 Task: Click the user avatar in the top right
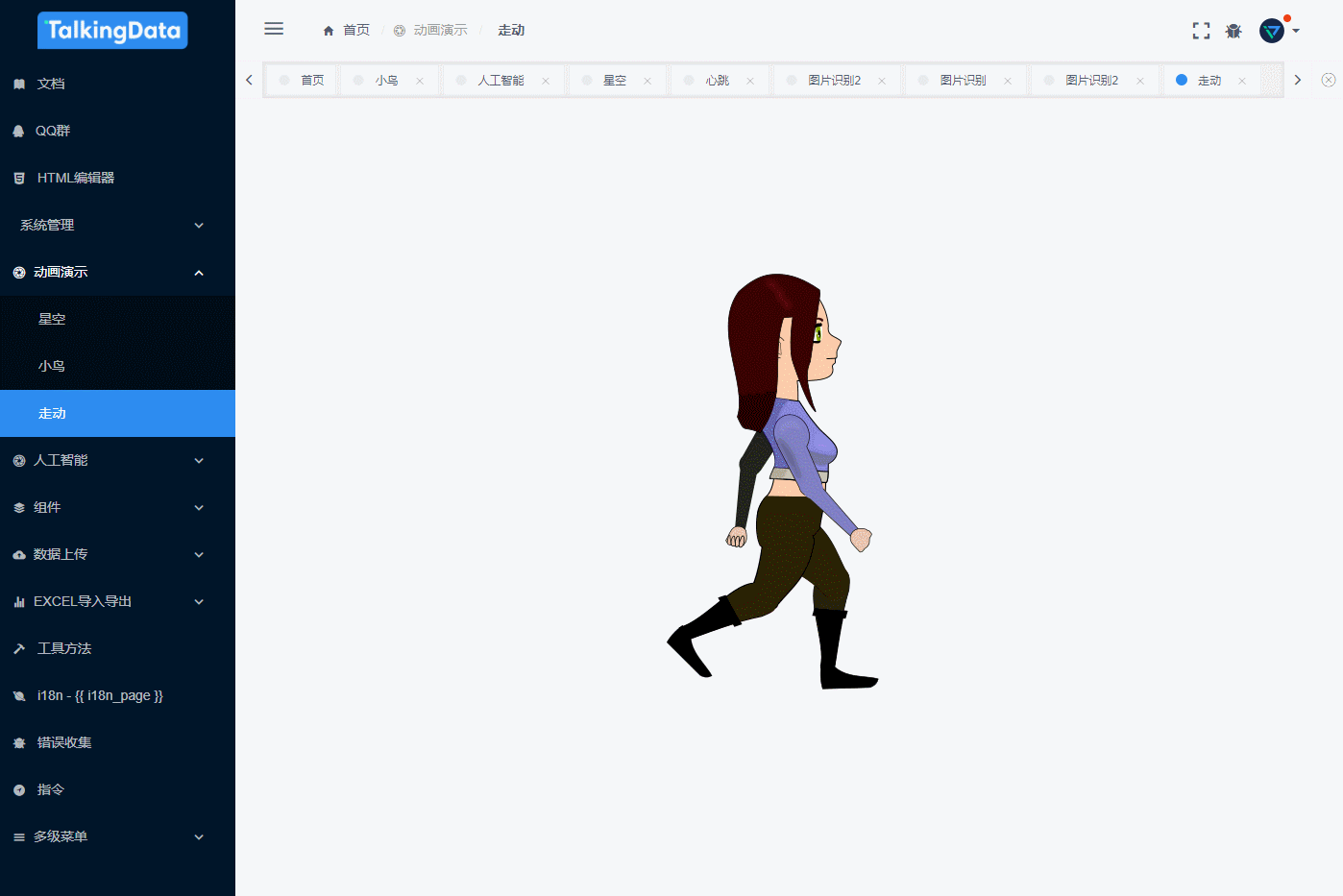[1270, 30]
